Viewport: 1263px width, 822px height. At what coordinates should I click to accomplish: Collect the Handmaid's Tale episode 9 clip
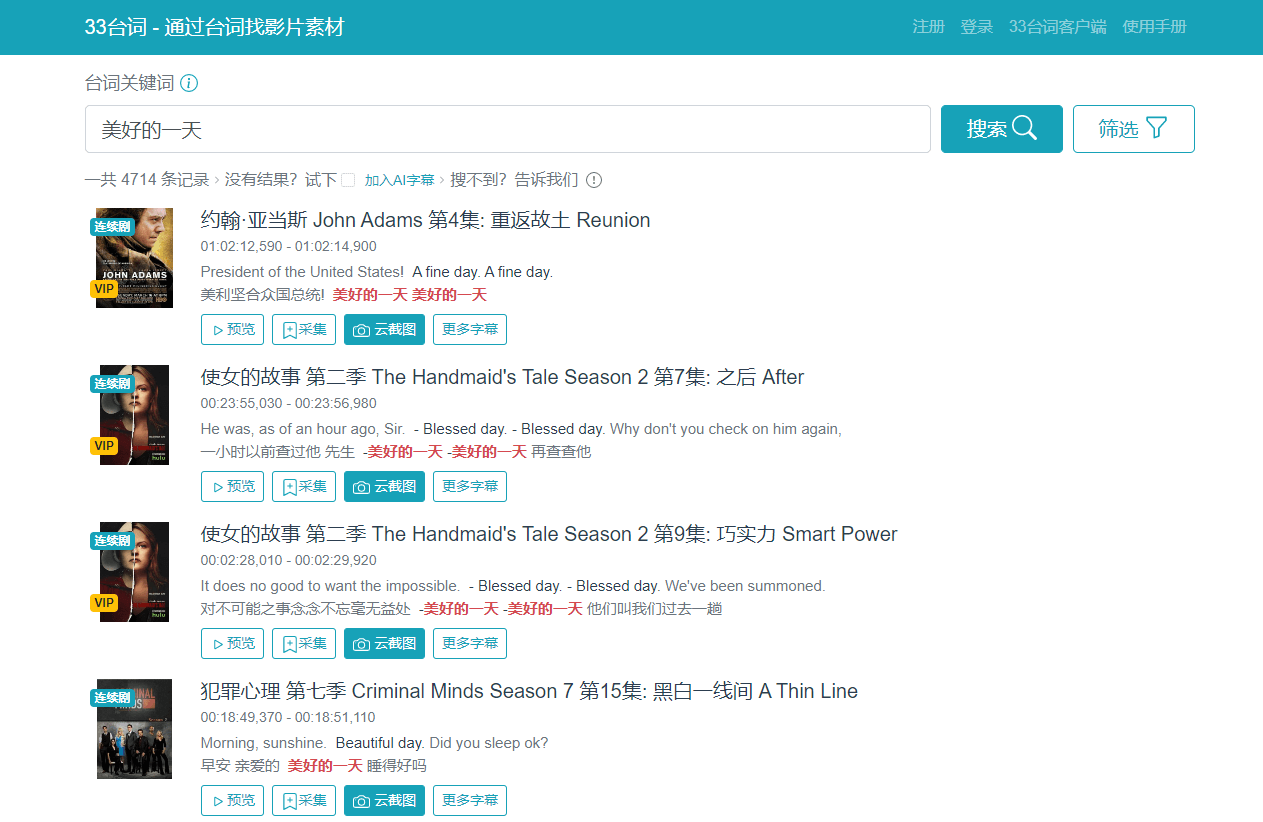[x=304, y=643]
